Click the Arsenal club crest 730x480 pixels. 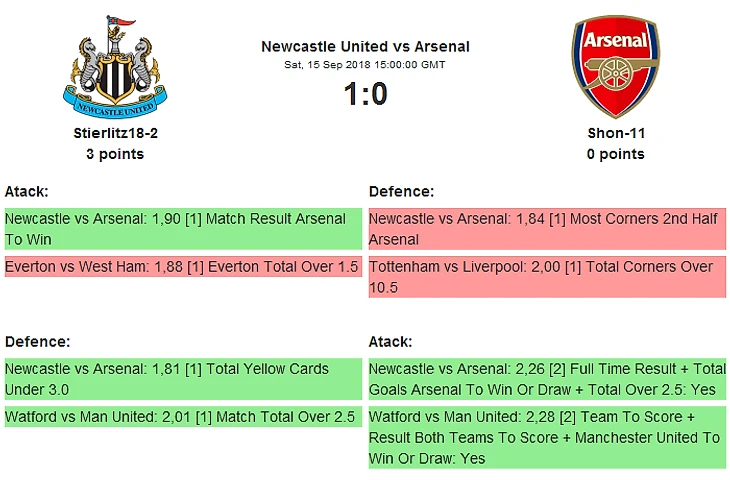[615, 65]
